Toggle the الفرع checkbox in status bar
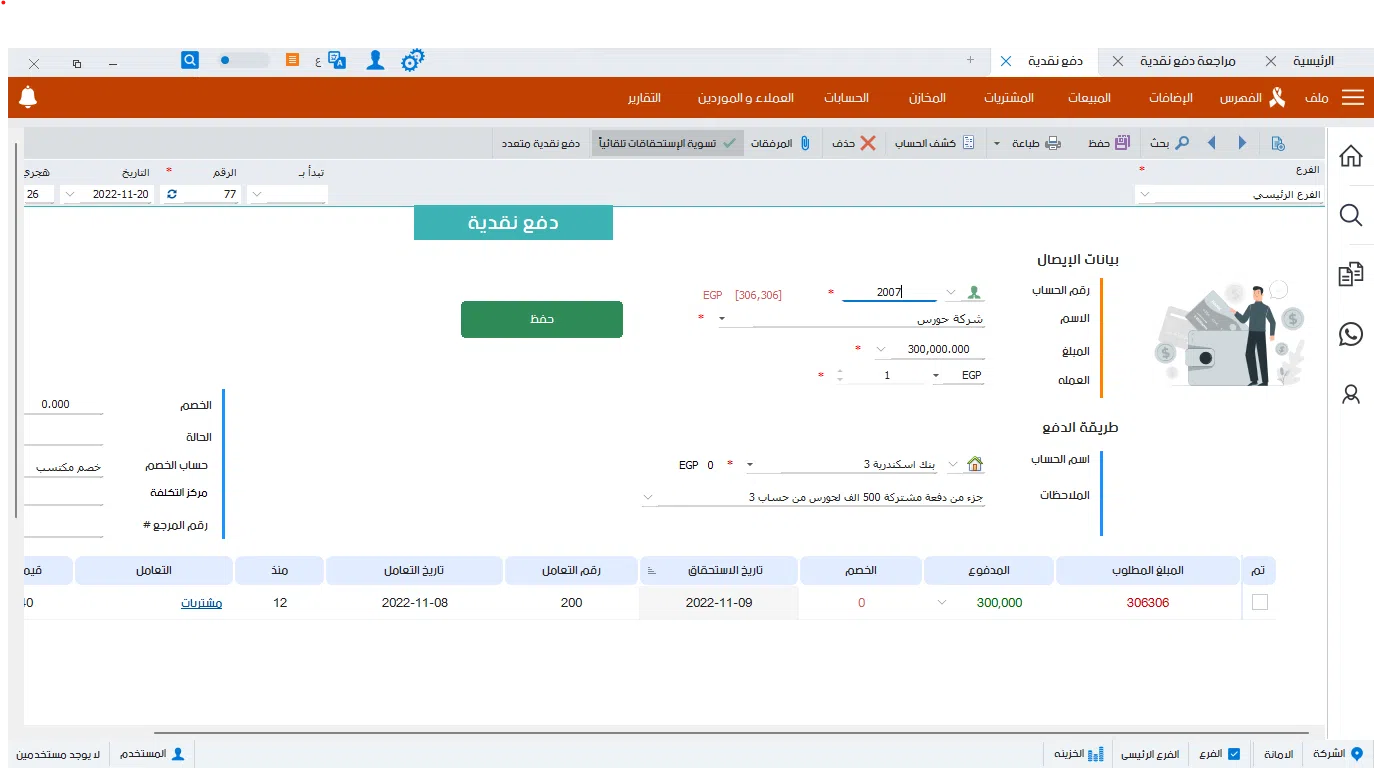This screenshot has height=768, width=1374. (x=1234, y=754)
